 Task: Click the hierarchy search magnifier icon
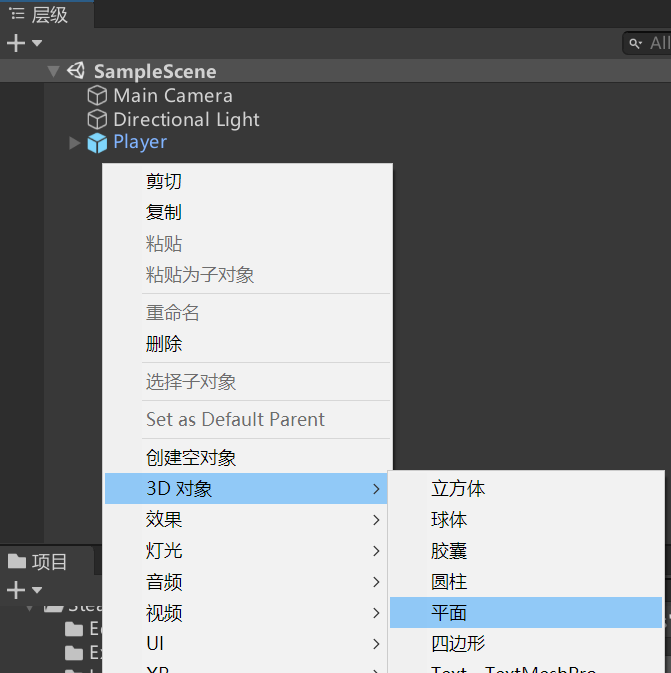tap(636, 43)
